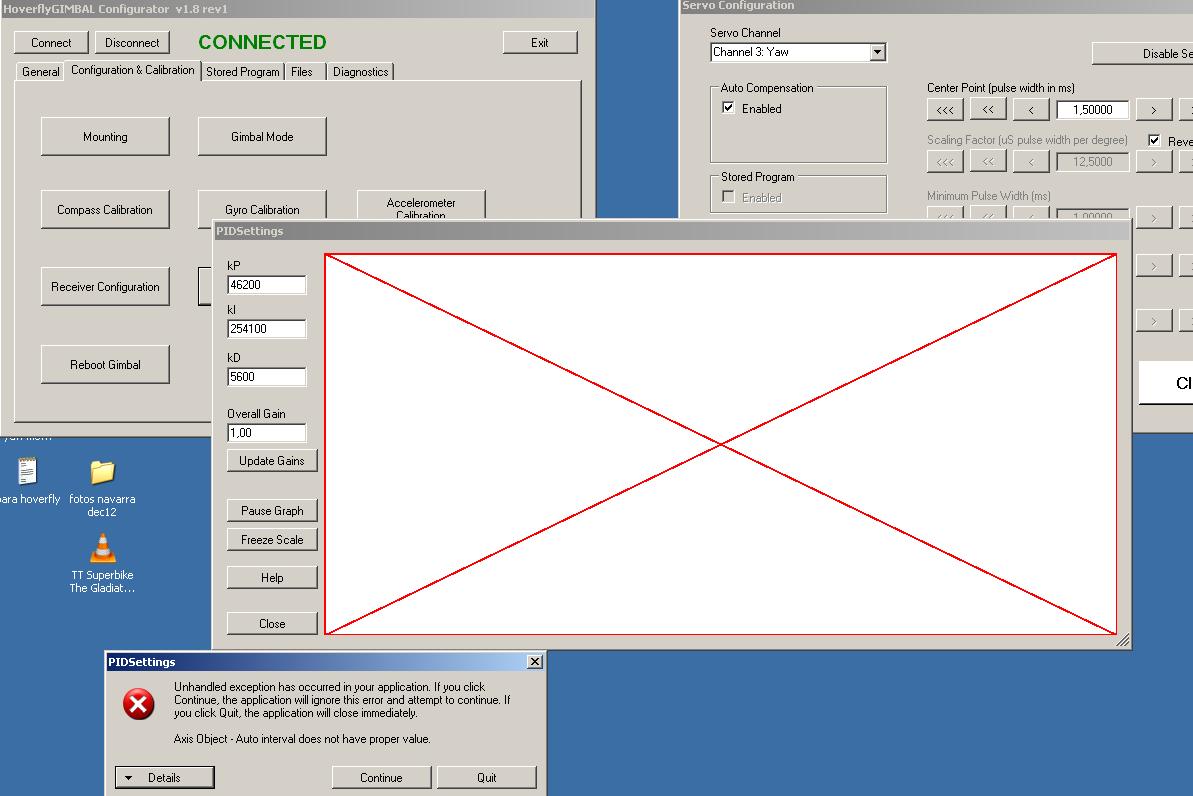1193x796 pixels.
Task: Open the Servo Channel dropdown
Action: [x=877, y=52]
